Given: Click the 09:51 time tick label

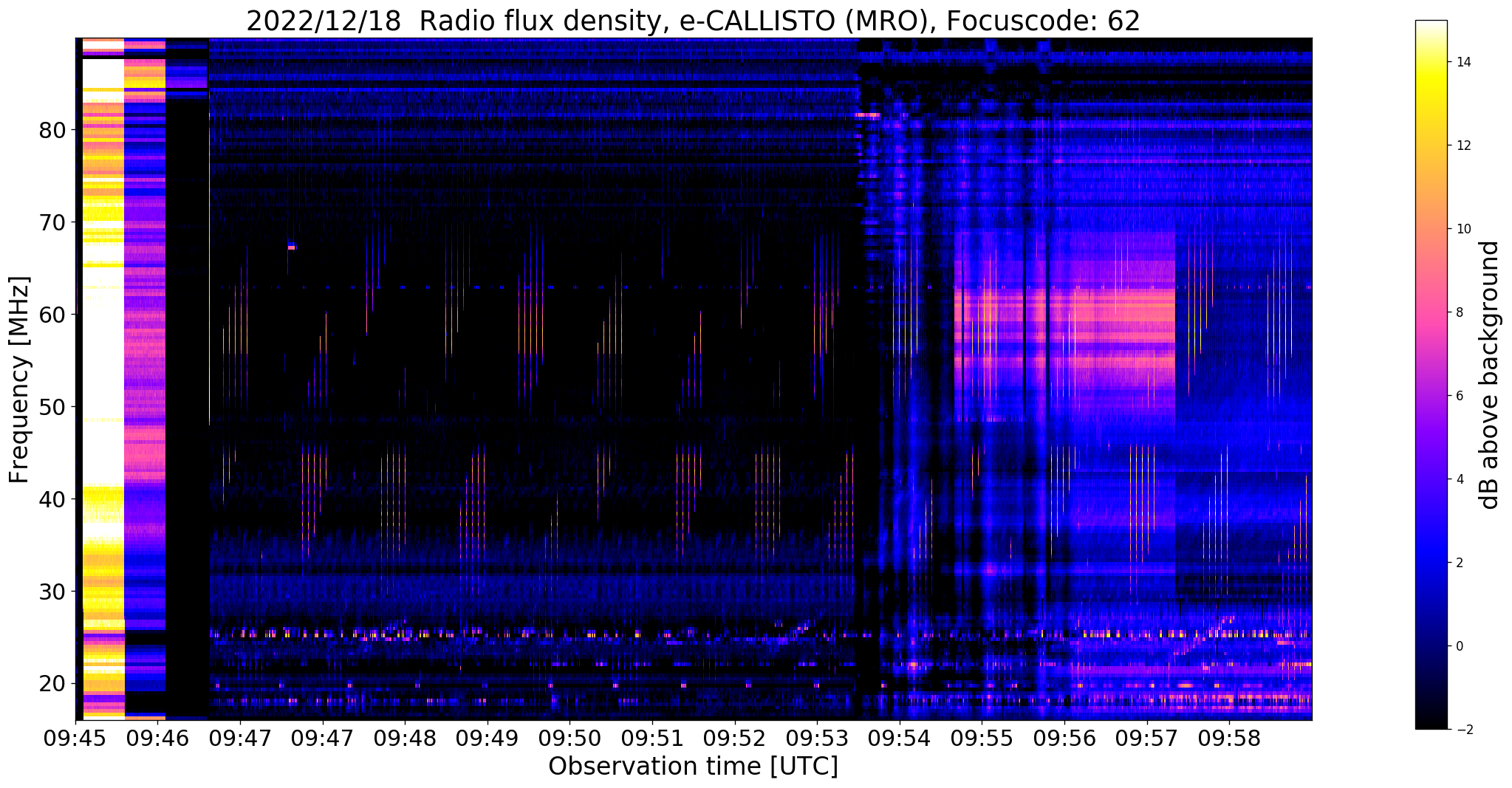Looking at the screenshot, I should click(652, 739).
